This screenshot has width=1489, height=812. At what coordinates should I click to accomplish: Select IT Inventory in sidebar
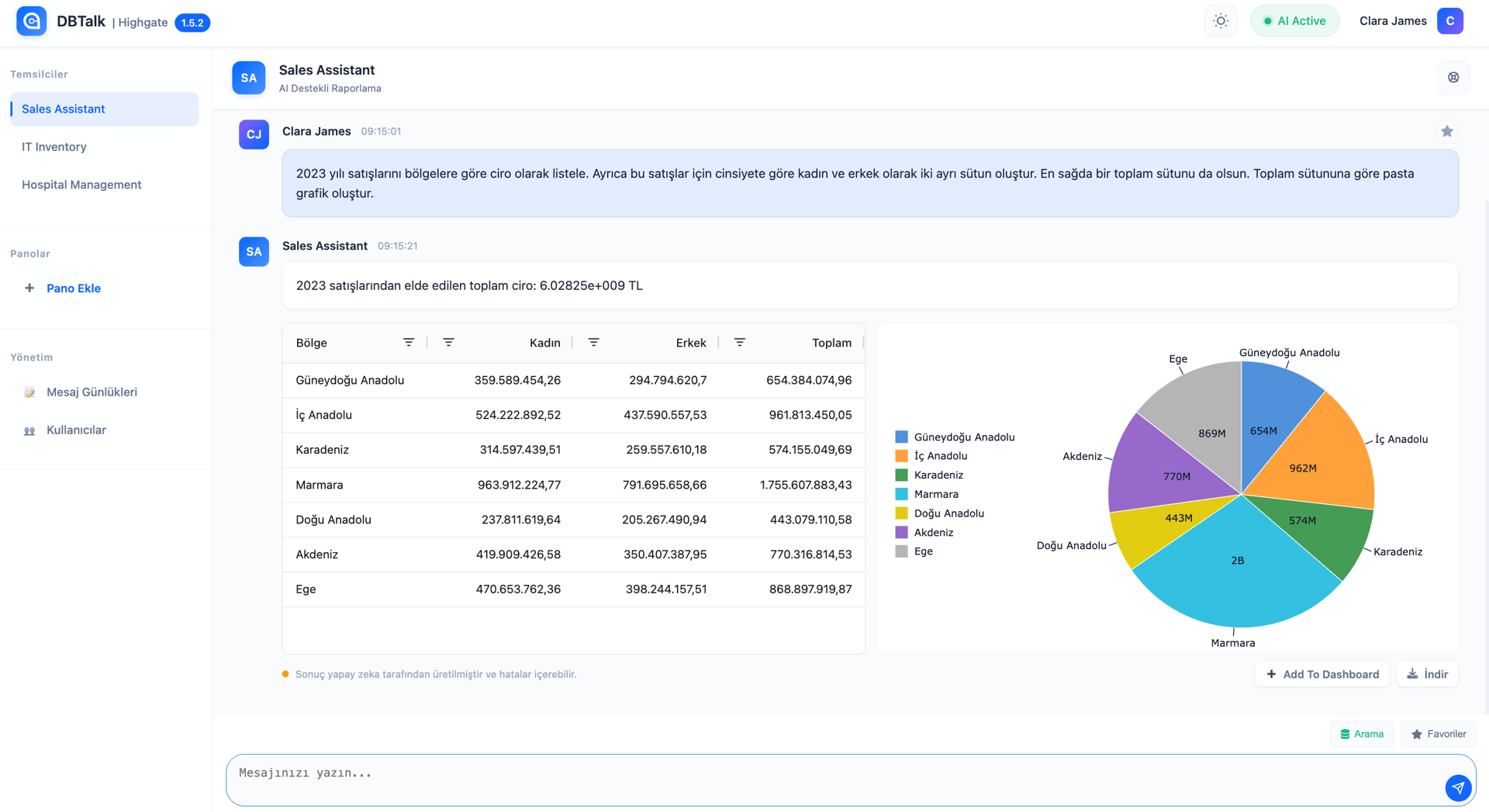tap(54, 147)
